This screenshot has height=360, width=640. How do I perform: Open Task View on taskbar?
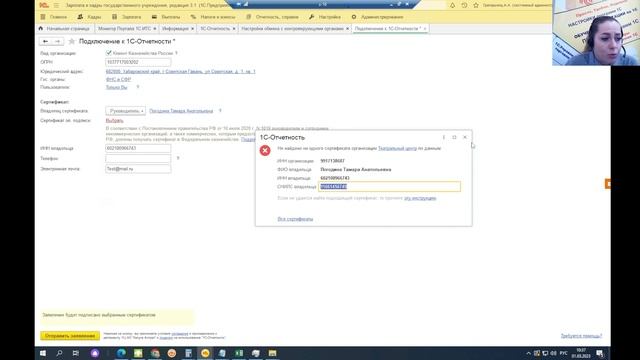76,353
